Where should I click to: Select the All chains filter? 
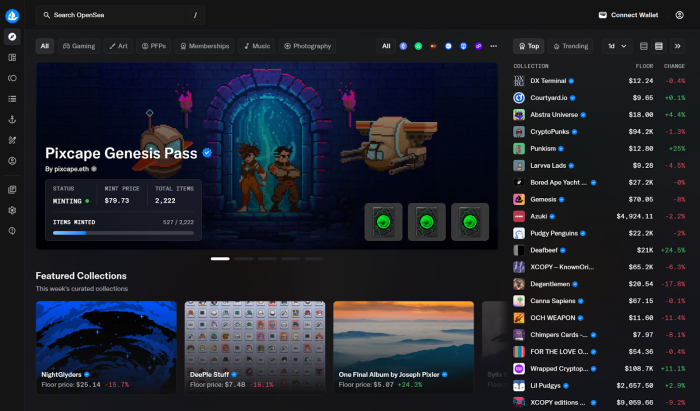pos(386,46)
